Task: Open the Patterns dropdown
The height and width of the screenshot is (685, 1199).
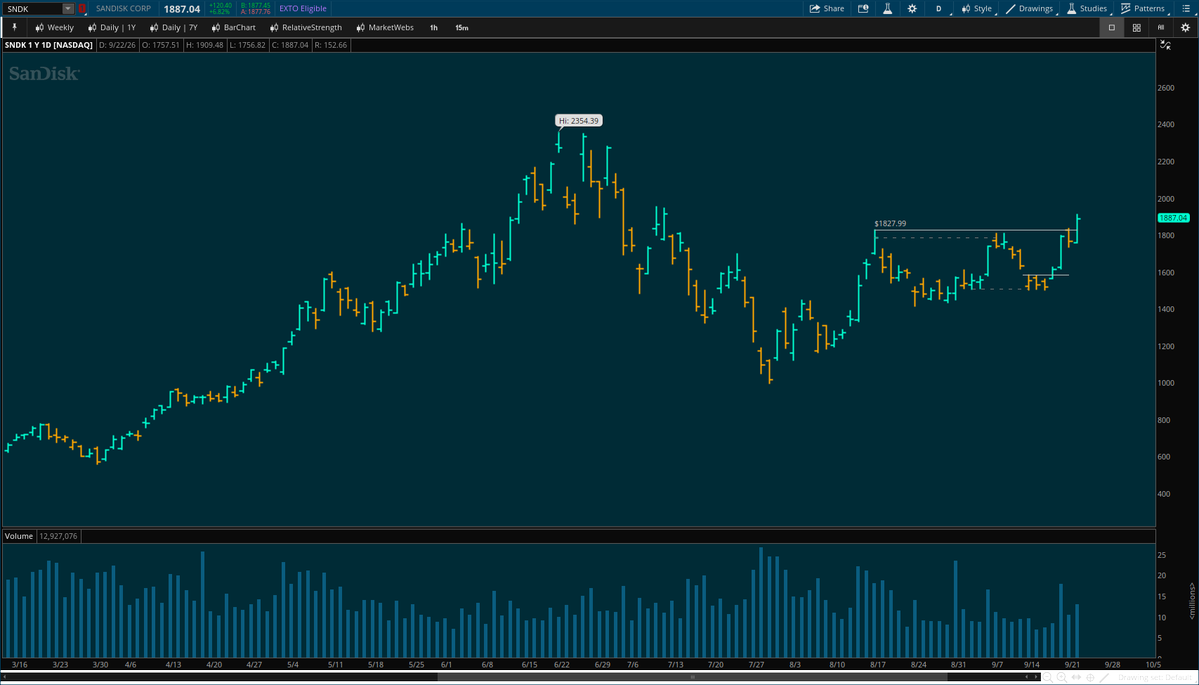Action: (1144, 8)
